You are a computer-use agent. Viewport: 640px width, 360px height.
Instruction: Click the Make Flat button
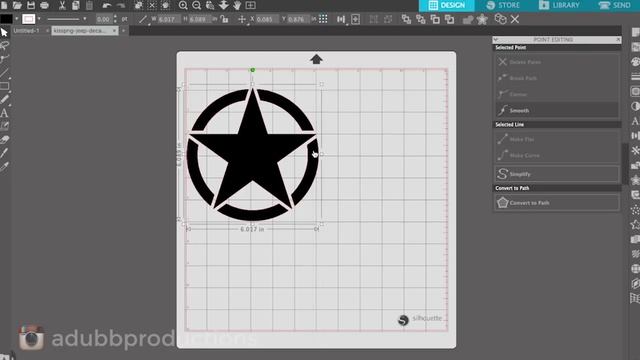(557, 139)
